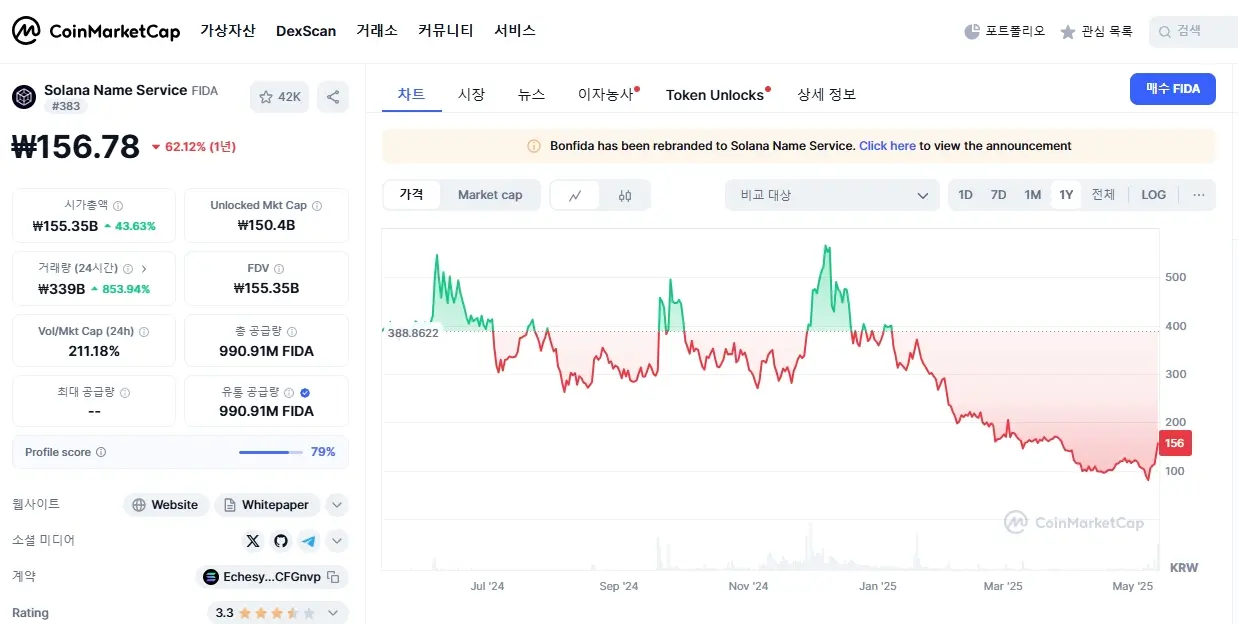
Task: Select the 1Y time range
Action: (1066, 195)
